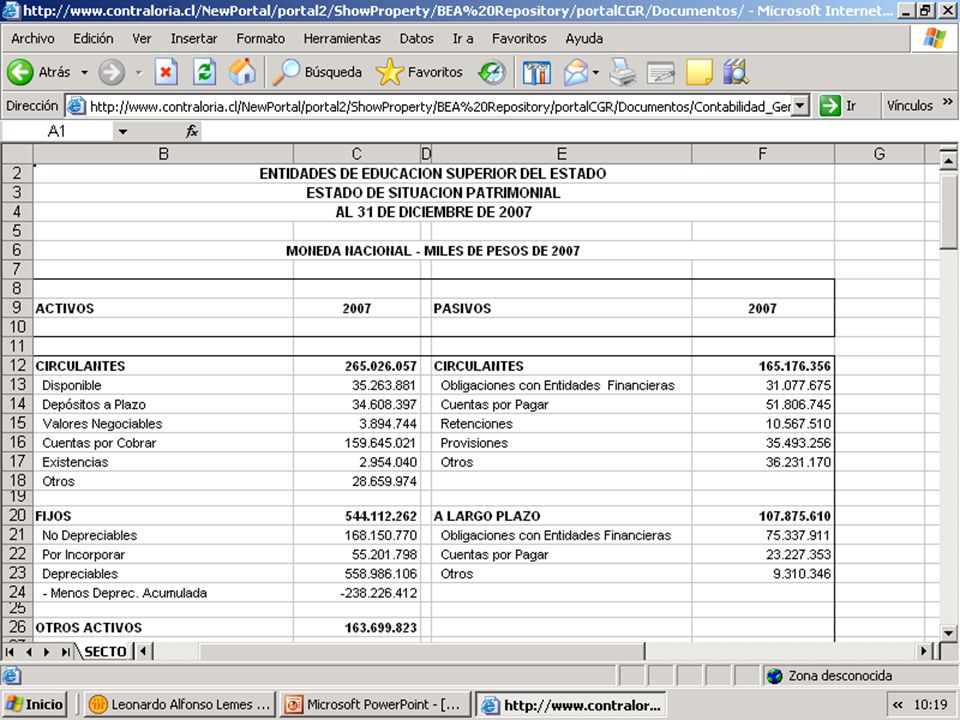Screen dimensions: 960x720
Task: Go to the Home page
Action: tap(242, 72)
